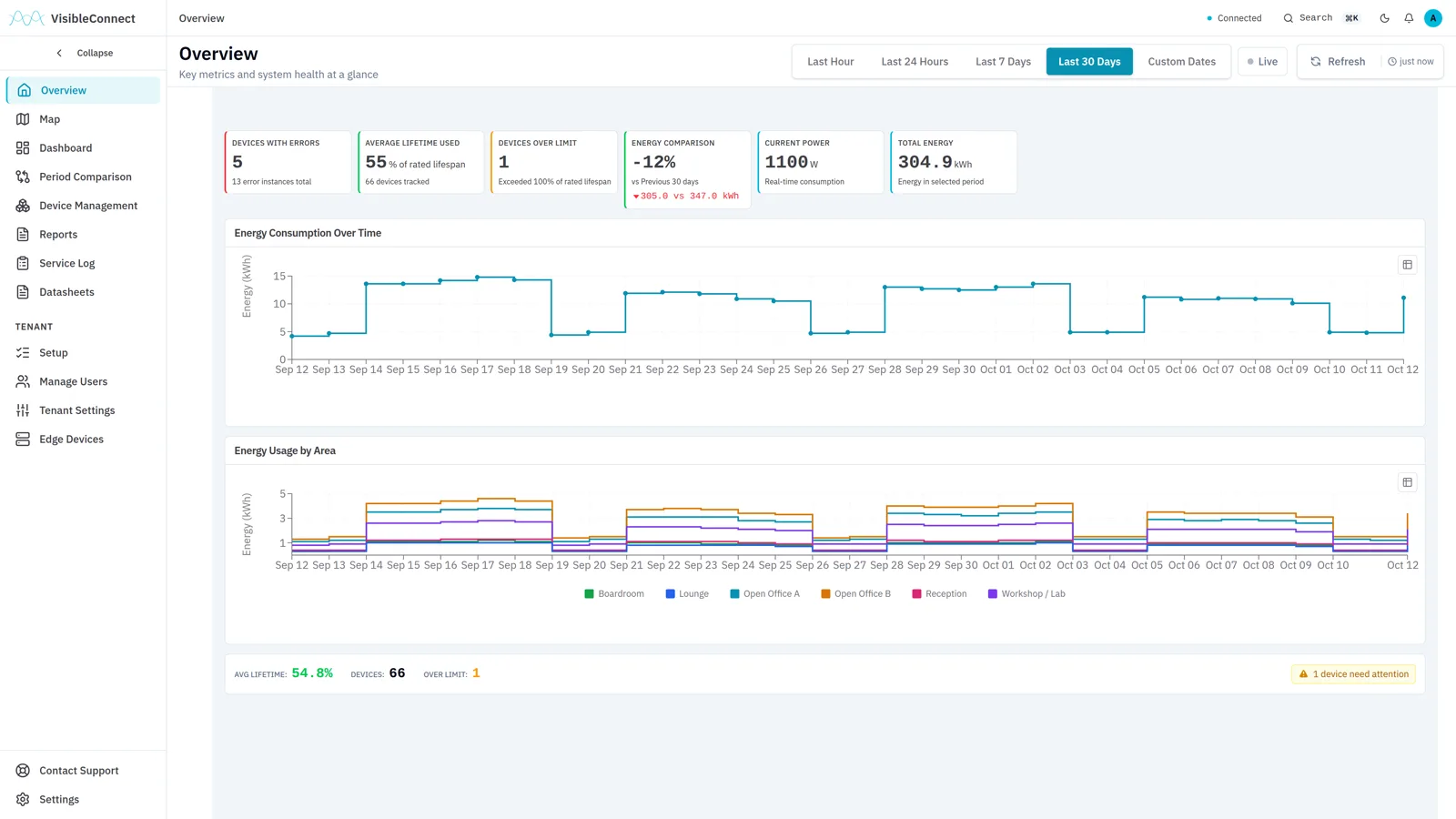Select the Device Management icon

[x=23, y=206]
